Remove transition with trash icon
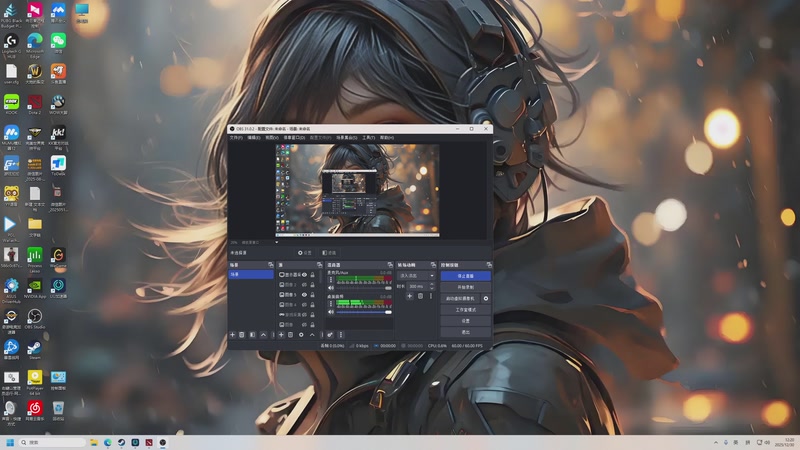The width and height of the screenshot is (800, 450). click(x=420, y=296)
